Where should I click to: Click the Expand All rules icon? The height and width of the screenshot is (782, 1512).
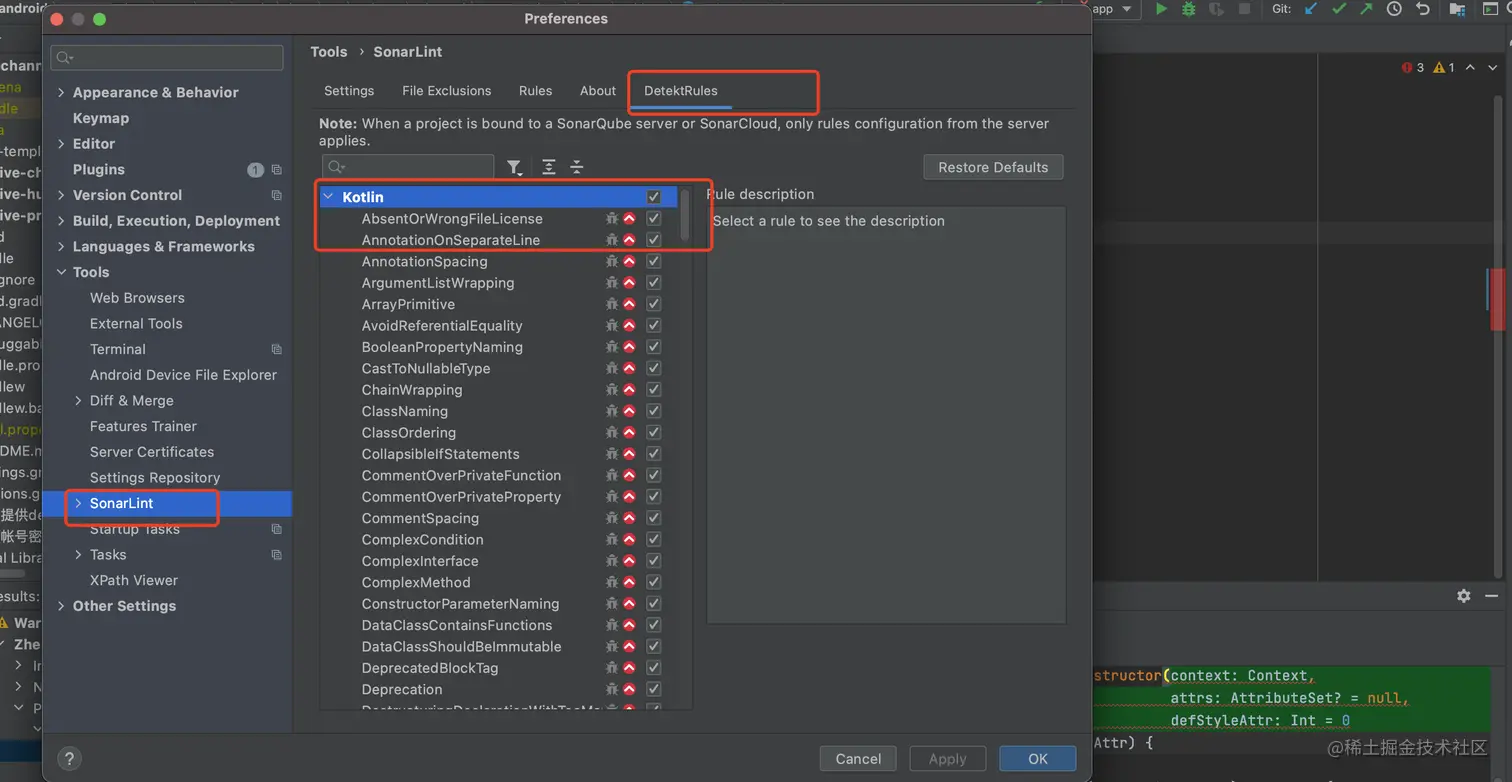[549, 167]
